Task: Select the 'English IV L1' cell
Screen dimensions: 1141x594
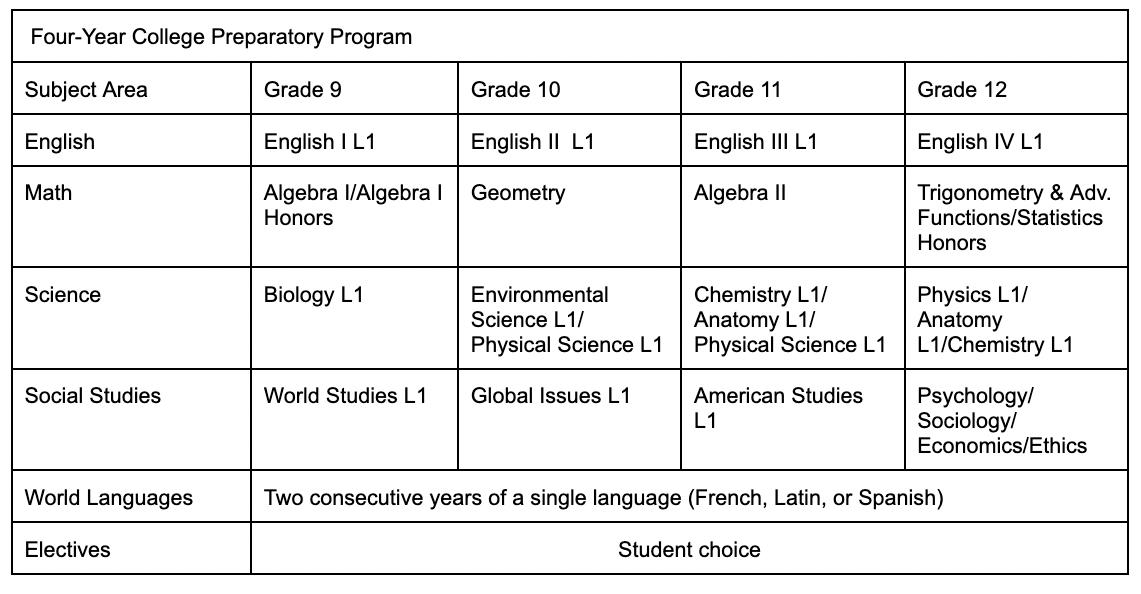Action: 980,142
